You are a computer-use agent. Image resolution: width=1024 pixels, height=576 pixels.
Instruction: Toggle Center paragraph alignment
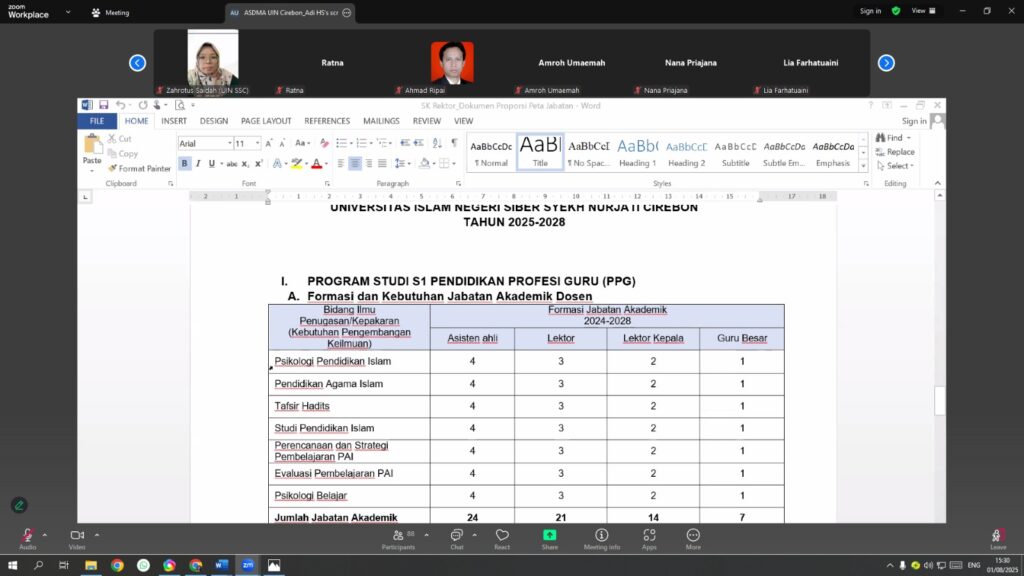pyautogui.click(x=355, y=164)
